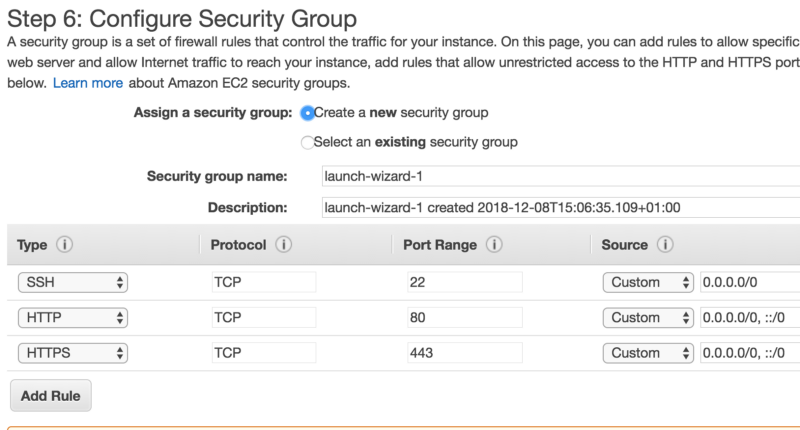Viewport: 800px width, 430px height.
Task: Open the HTTP rule type dropdown
Action: click(x=73, y=318)
